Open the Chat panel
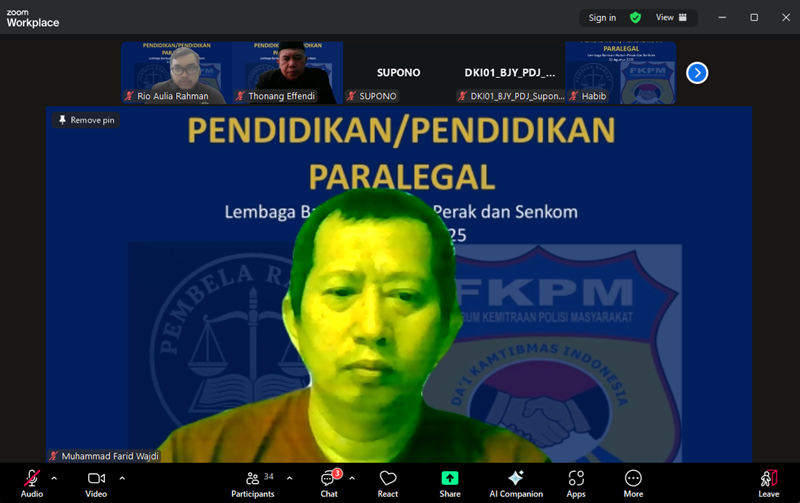This screenshot has width=800, height=503. [x=329, y=483]
